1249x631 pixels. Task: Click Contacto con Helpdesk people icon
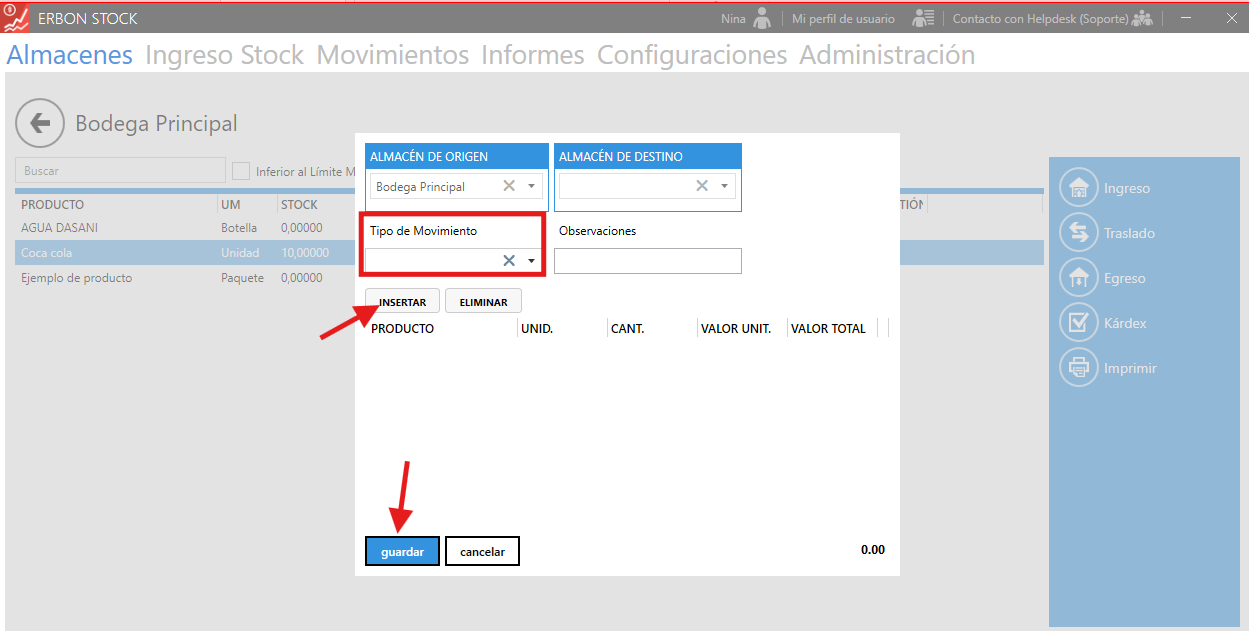pyautogui.click(x=1142, y=18)
